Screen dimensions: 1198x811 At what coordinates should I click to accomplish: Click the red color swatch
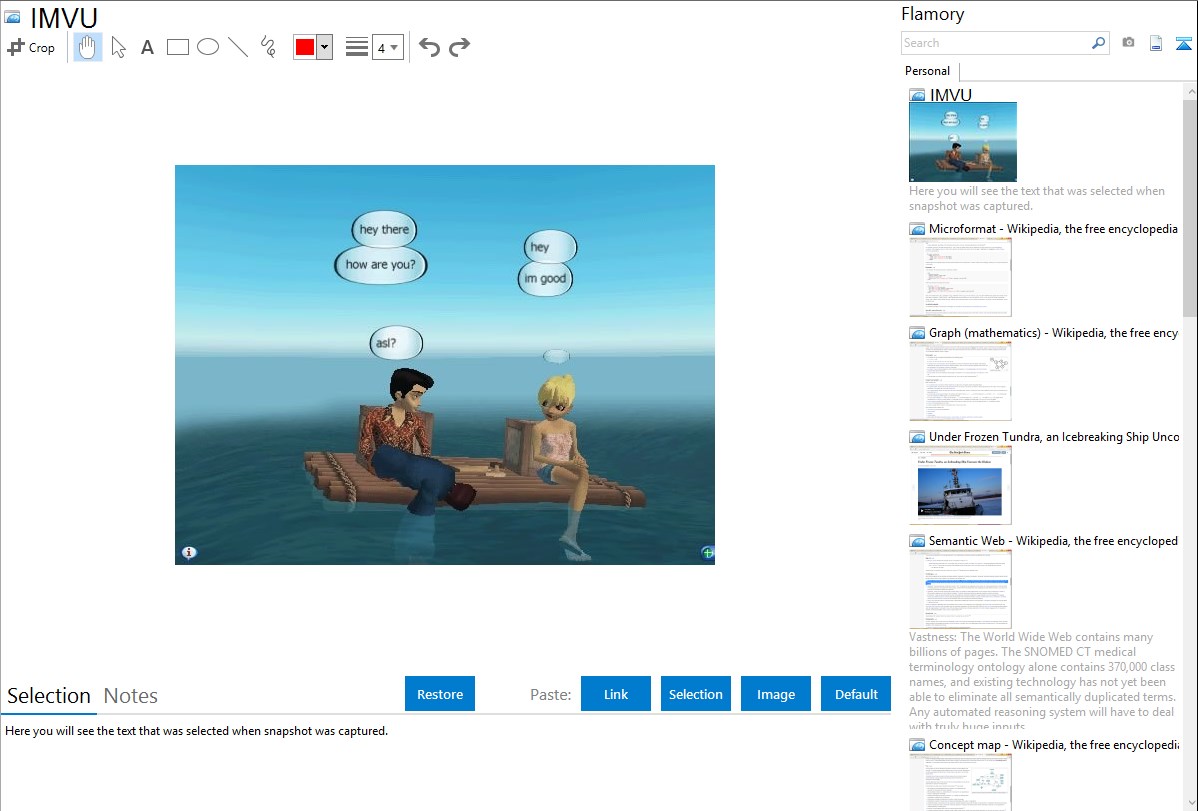point(305,47)
